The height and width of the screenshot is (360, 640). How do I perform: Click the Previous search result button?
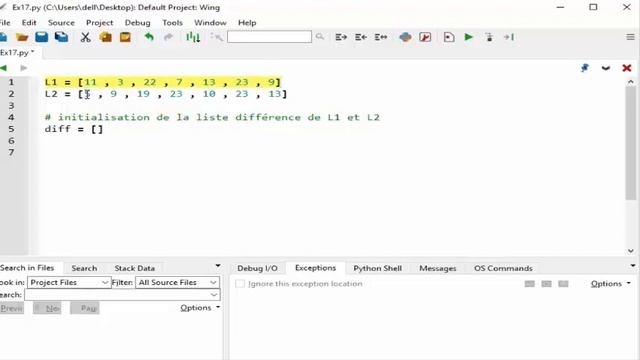coord(12,308)
